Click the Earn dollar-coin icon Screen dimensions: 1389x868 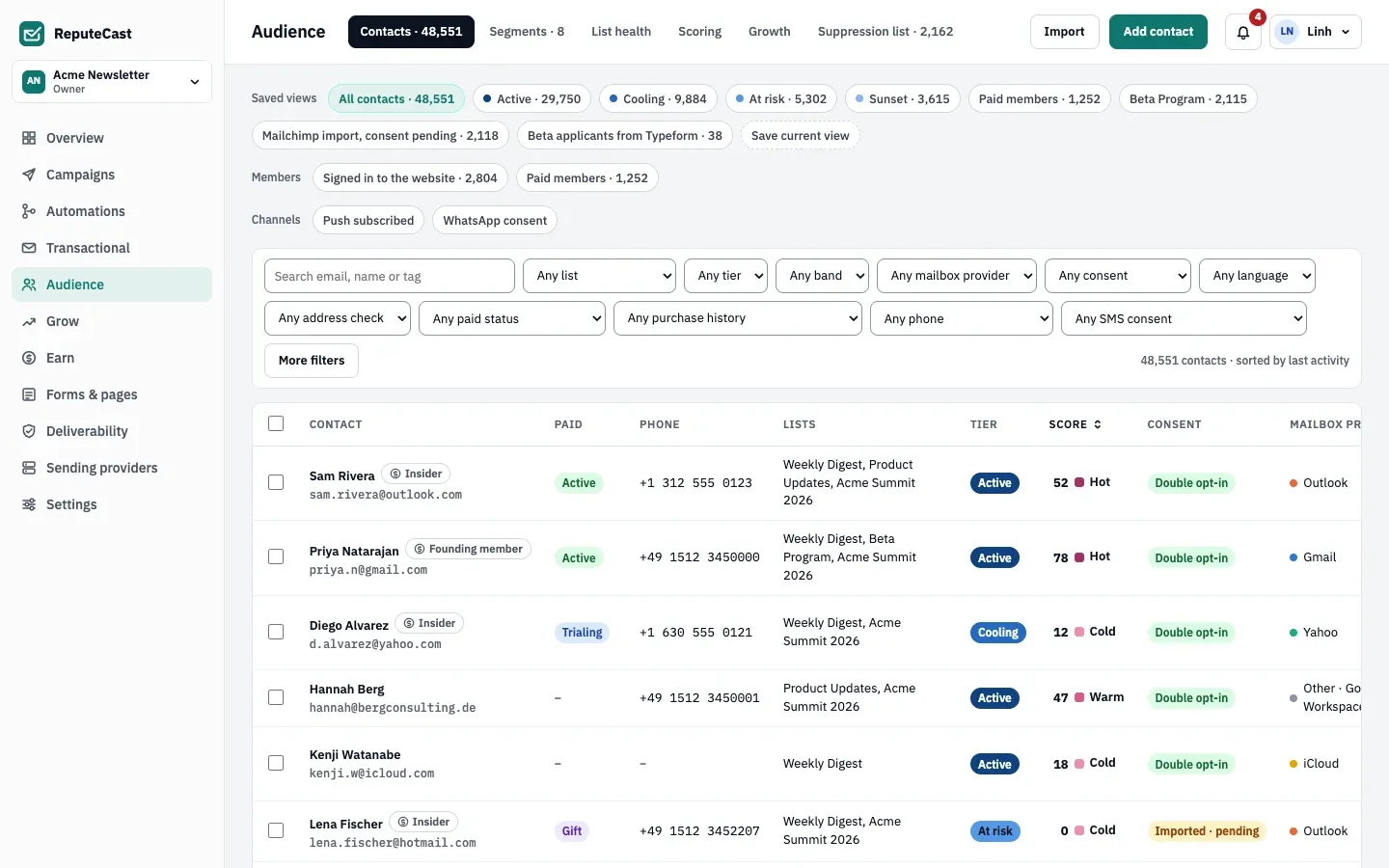pos(29,358)
